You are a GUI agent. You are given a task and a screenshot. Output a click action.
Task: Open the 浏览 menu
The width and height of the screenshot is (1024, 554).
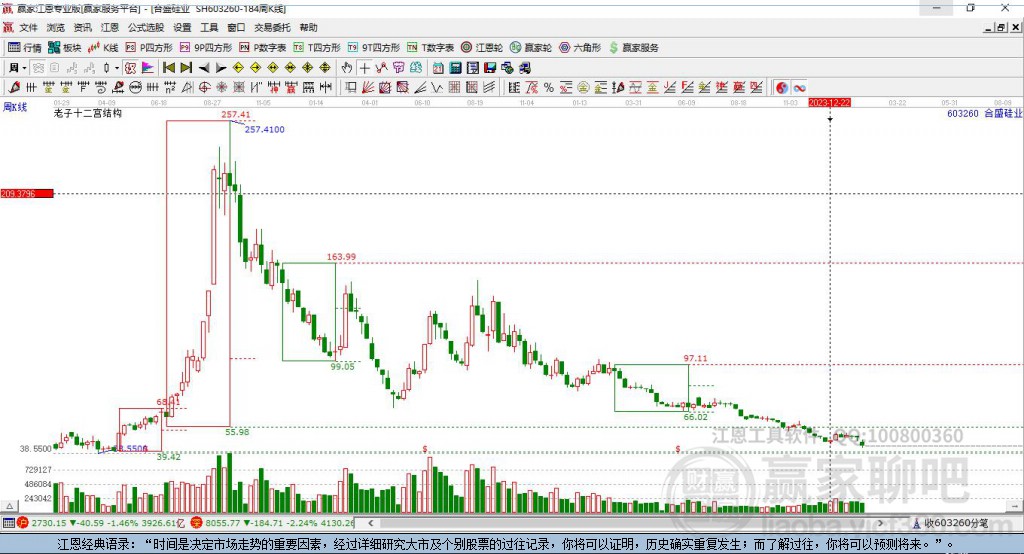tap(56, 27)
